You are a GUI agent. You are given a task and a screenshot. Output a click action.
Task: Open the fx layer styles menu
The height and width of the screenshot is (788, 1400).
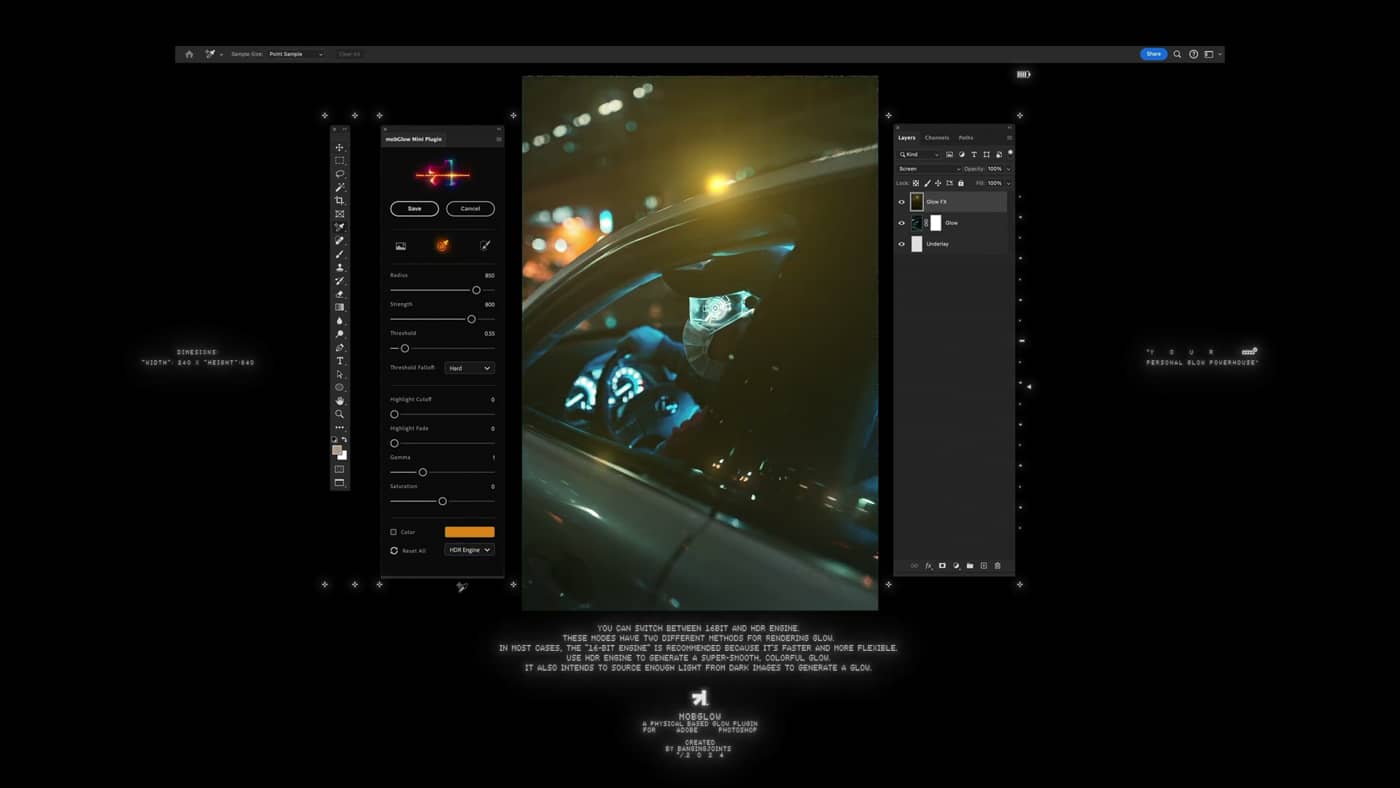point(928,565)
